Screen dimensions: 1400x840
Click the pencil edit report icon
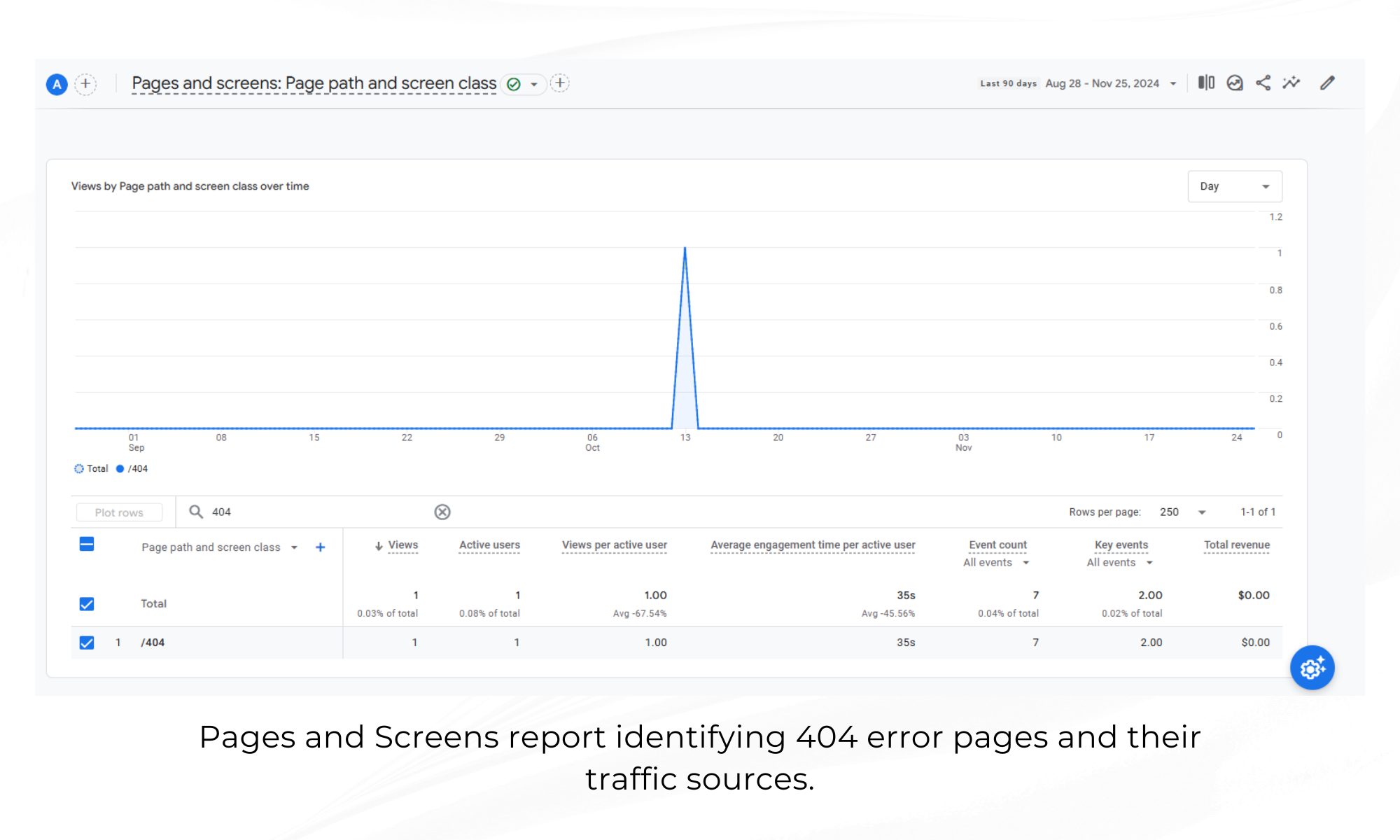[1327, 83]
